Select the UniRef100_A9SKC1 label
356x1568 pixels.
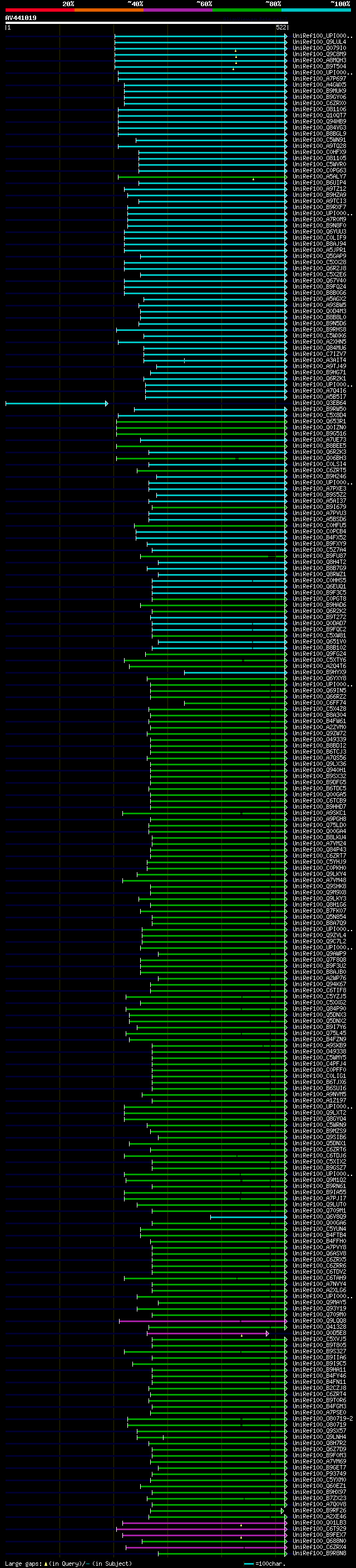319,813
